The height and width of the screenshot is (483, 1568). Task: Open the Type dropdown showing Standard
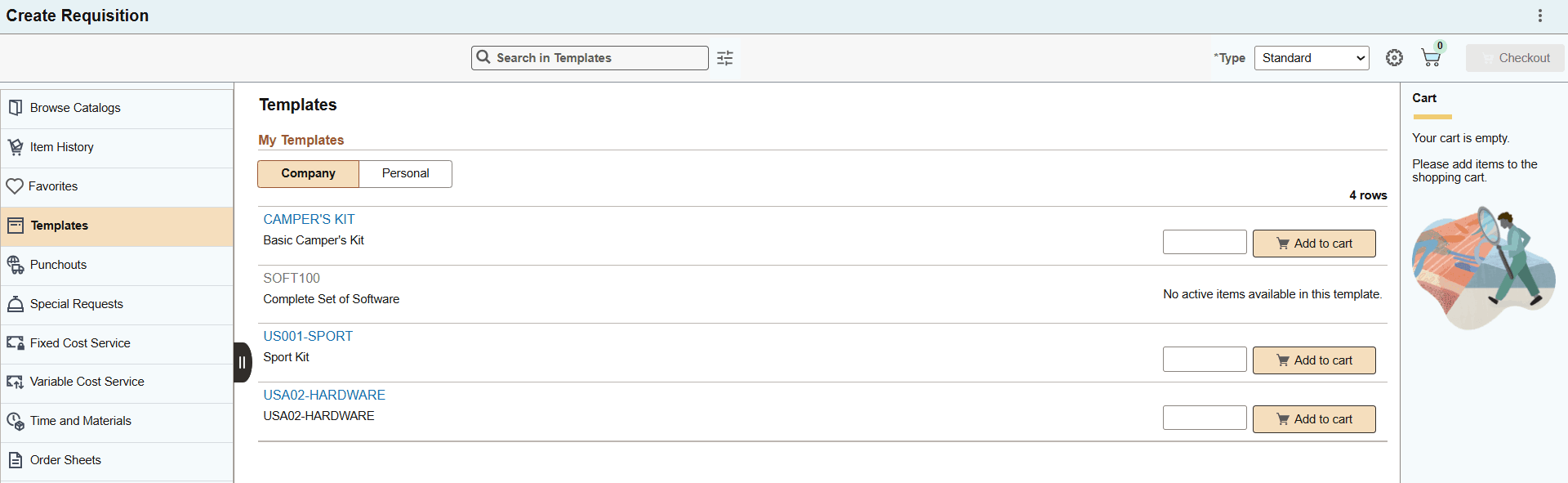(1310, 57)
